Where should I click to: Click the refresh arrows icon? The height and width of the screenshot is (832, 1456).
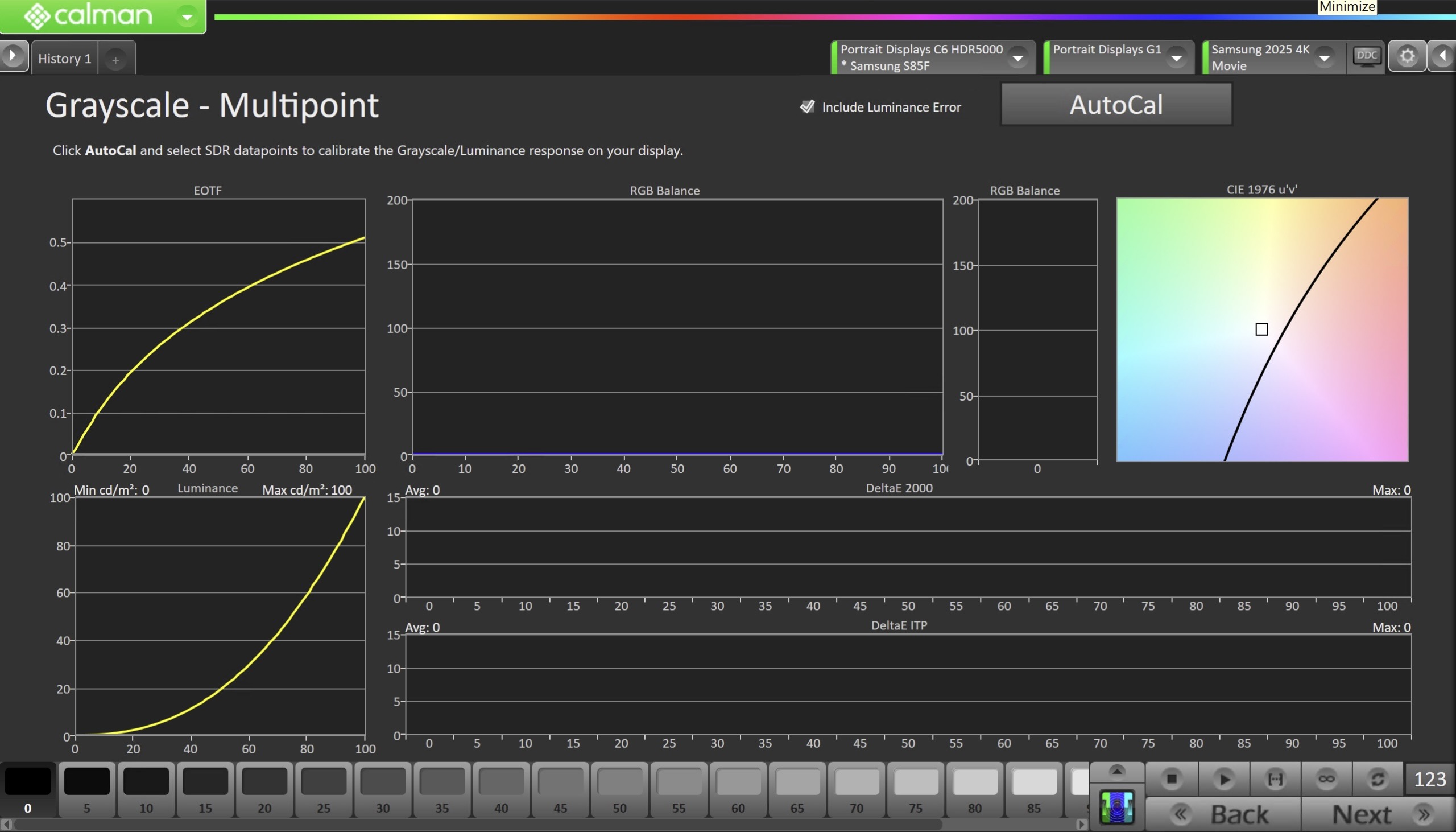(x=1377, y=779)
